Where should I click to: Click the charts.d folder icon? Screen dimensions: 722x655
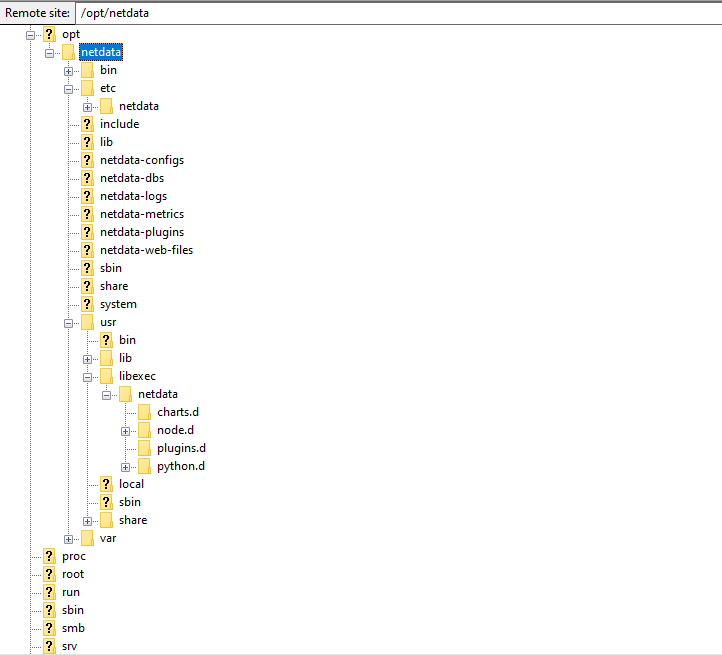coord(144,412)
